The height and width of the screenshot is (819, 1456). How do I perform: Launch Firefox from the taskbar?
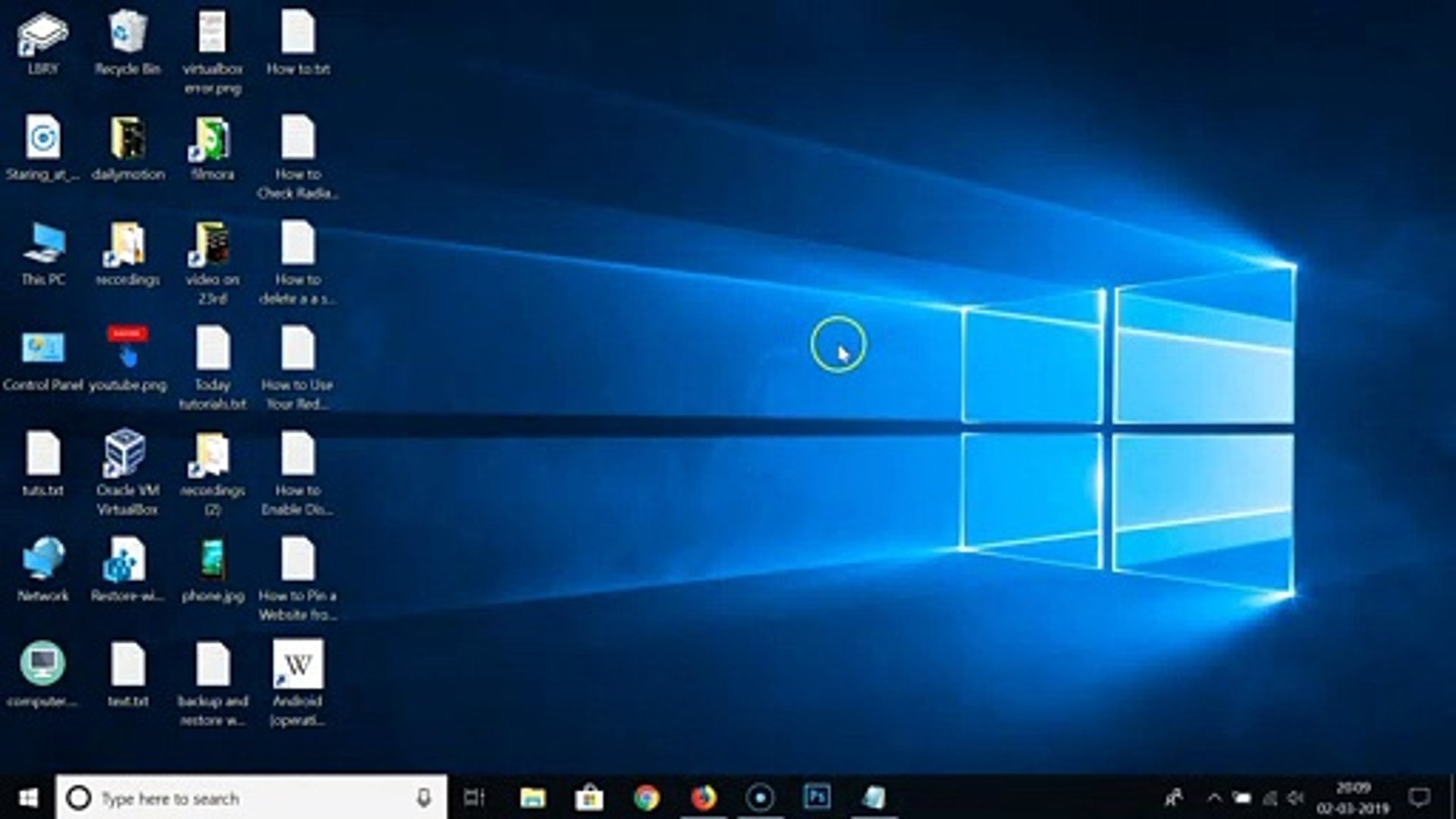pyautogui.click(x=704, y=798)
